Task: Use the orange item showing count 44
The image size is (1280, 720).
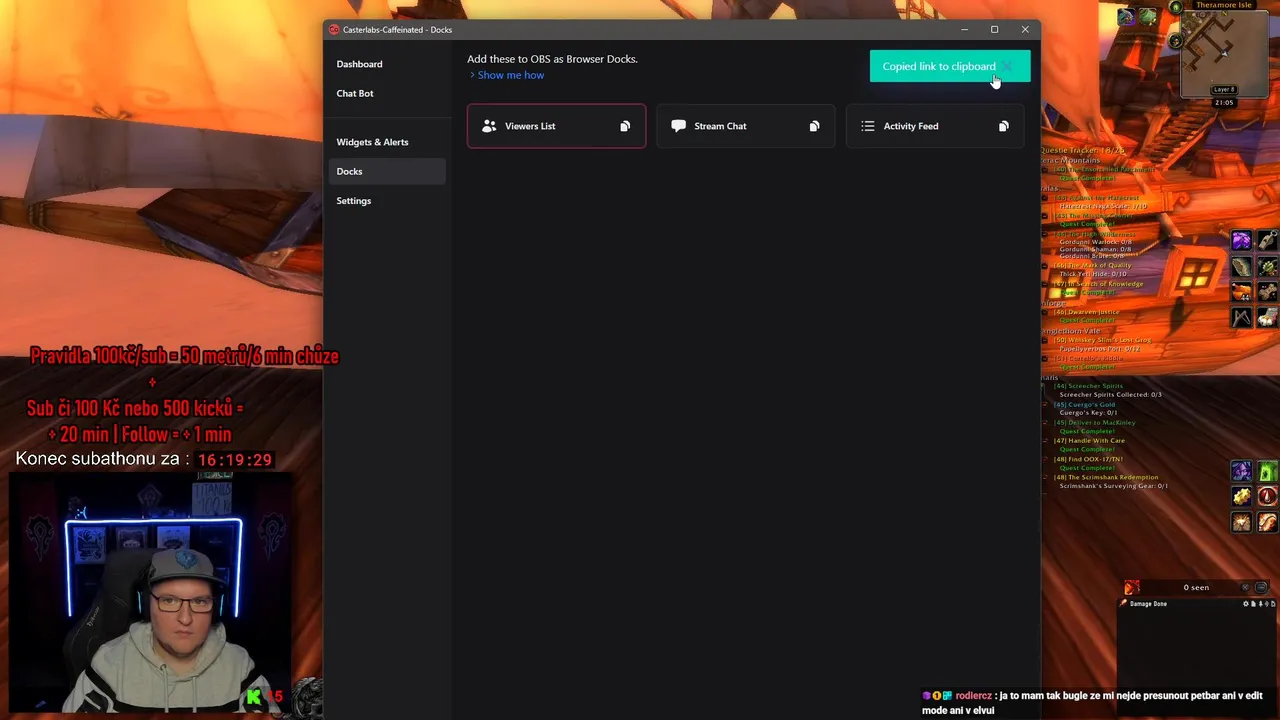Action: [1241, 292]
